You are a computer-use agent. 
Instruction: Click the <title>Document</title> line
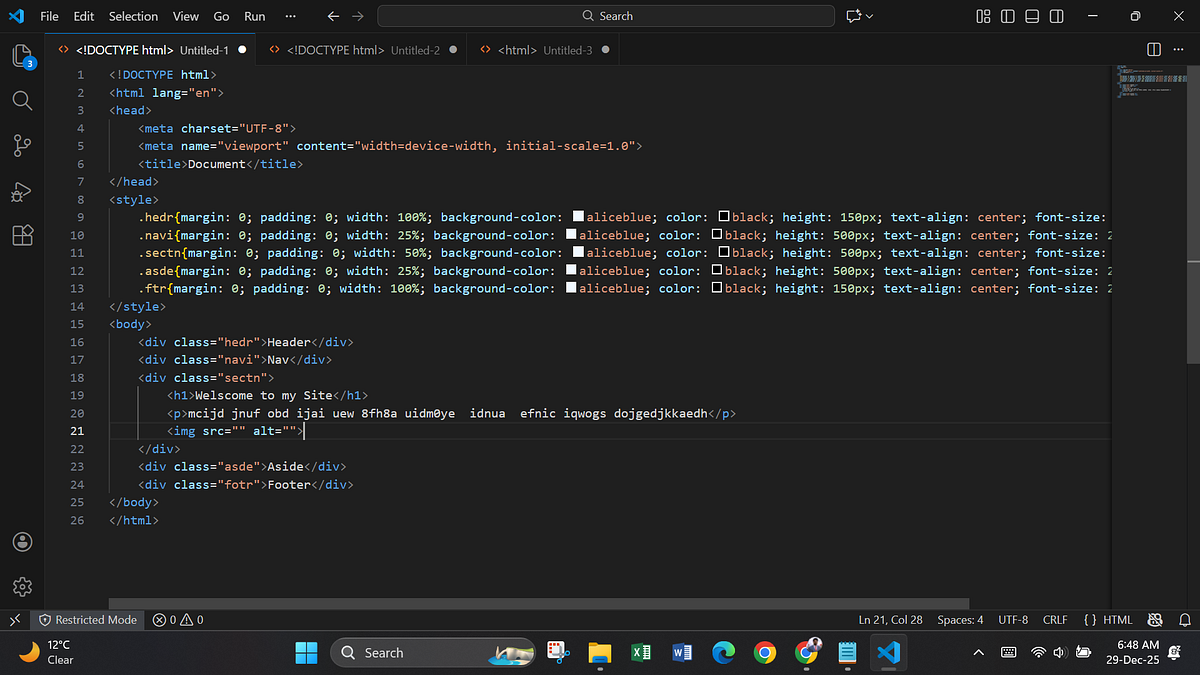point(220,164)
